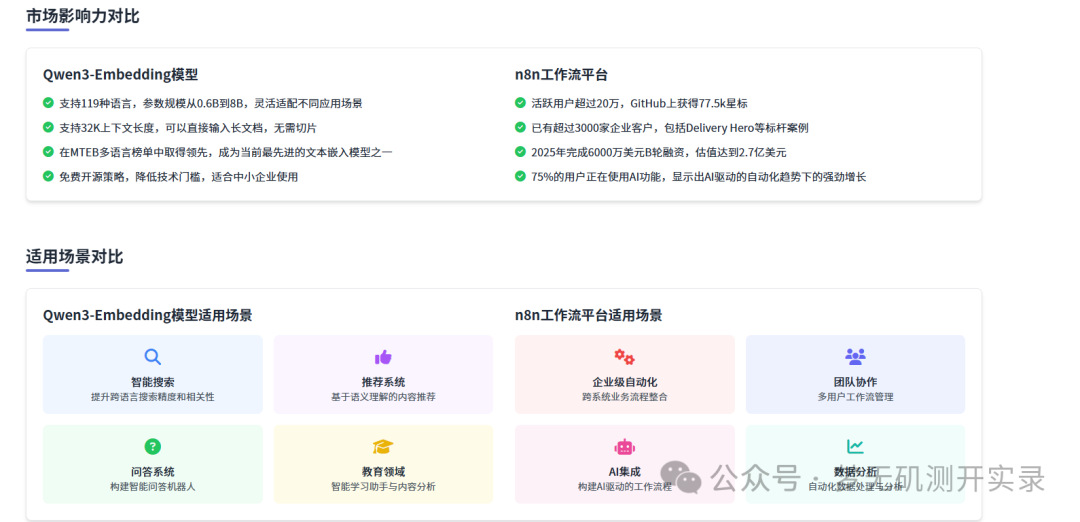The width and height of the screenshot is (1080, 522).
Task: Click the chart icon above 数据分析
Action: click(x=855, y=446)
